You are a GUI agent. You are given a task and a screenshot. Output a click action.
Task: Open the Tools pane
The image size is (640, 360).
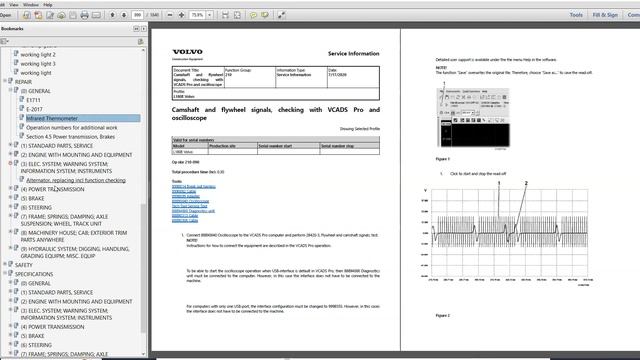tap(576, 15)
